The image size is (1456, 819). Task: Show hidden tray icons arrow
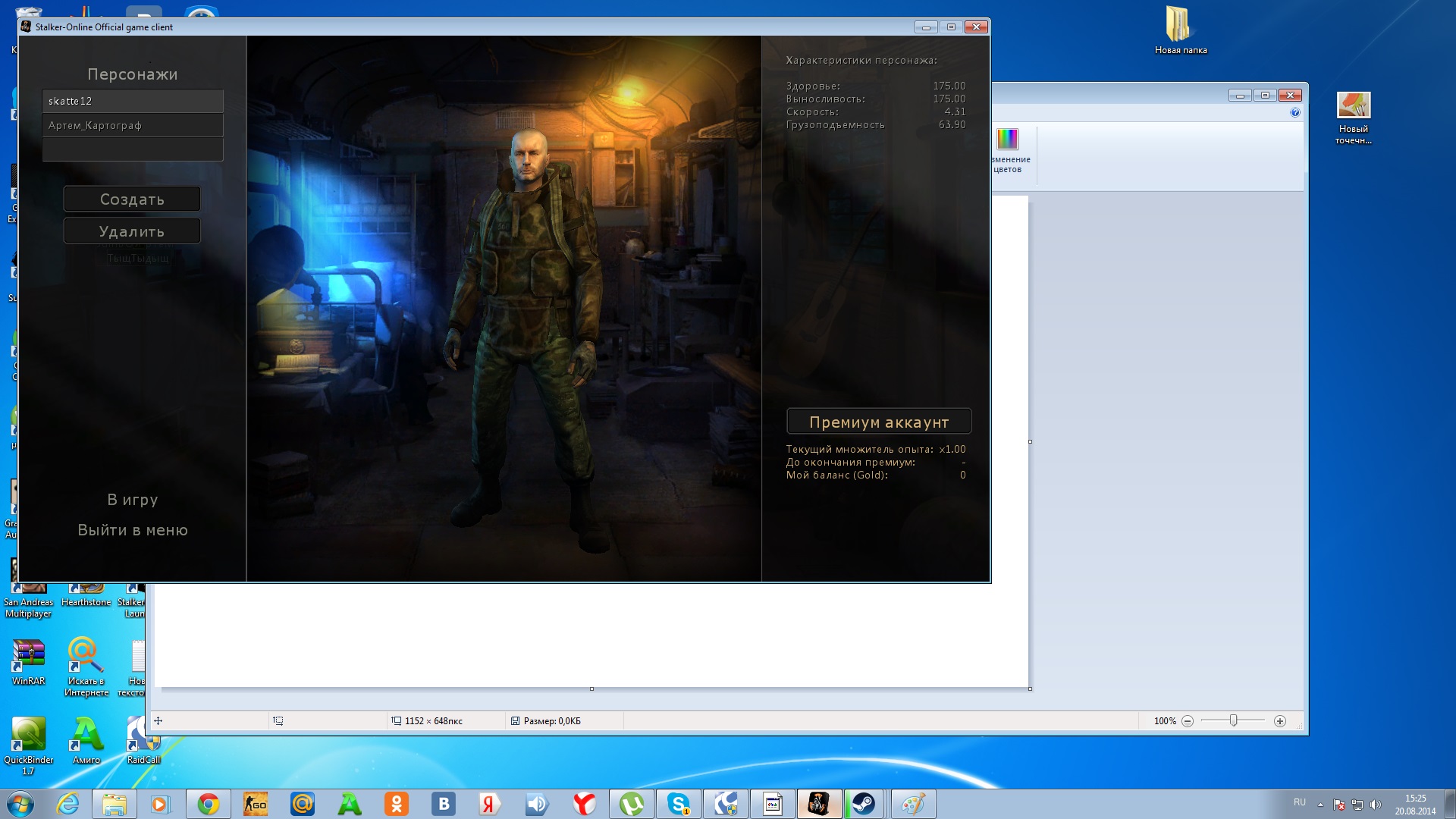[1320, 805]
